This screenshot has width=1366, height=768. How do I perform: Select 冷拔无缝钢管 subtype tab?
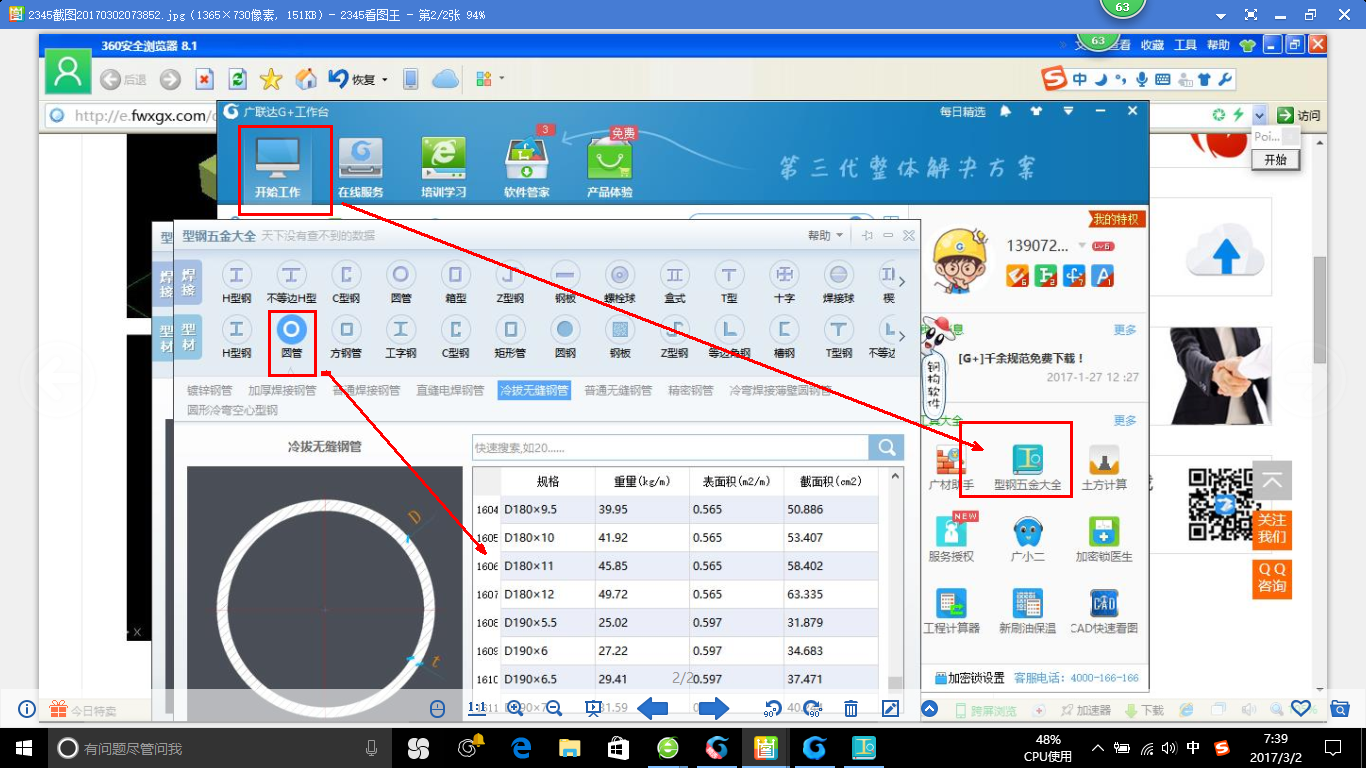[534, 390]
